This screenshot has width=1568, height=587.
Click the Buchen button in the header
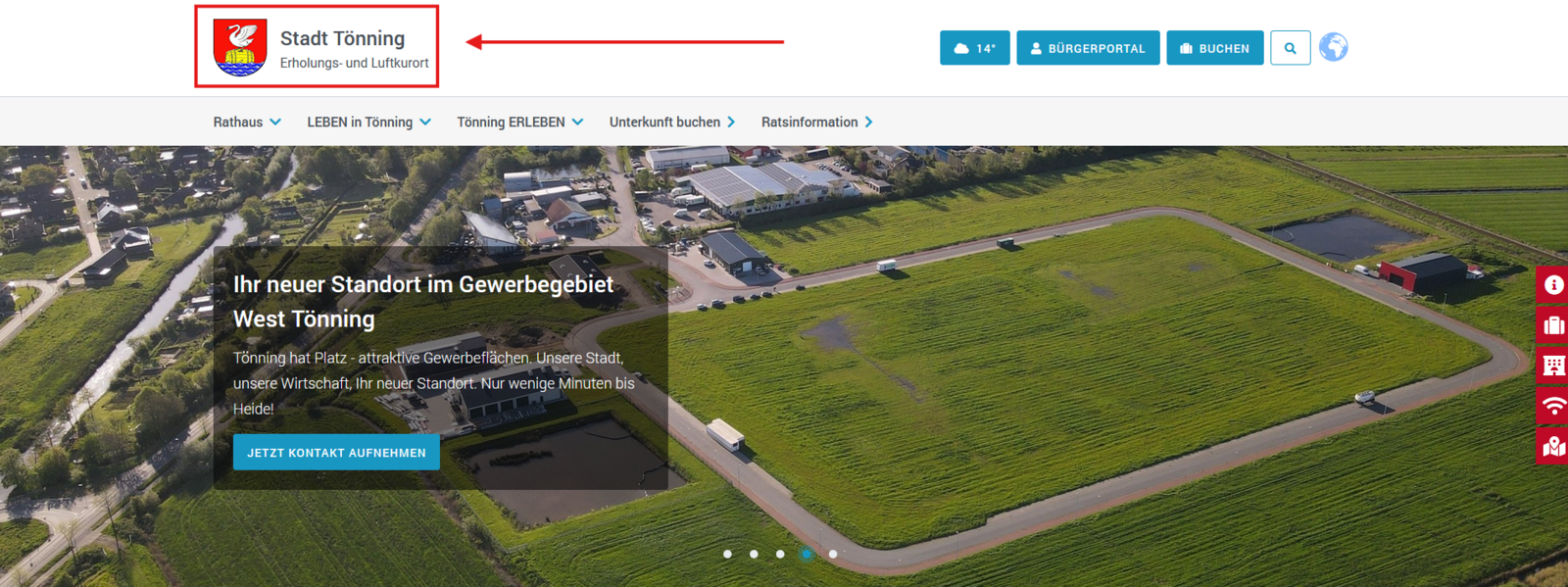1214,48
